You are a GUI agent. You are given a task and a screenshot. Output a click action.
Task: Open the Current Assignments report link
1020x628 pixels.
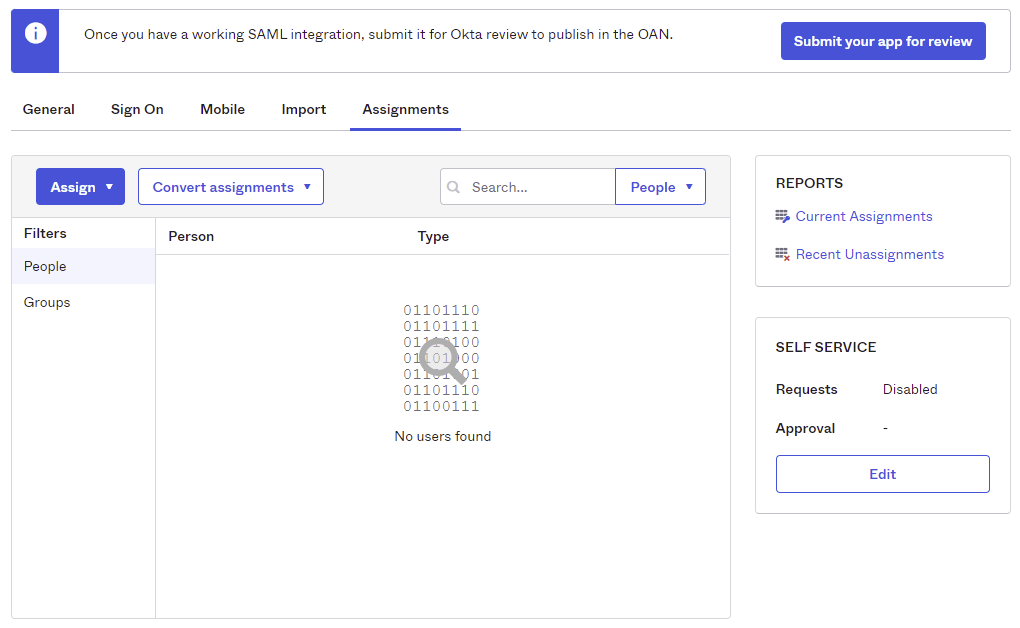click(864, 216)
